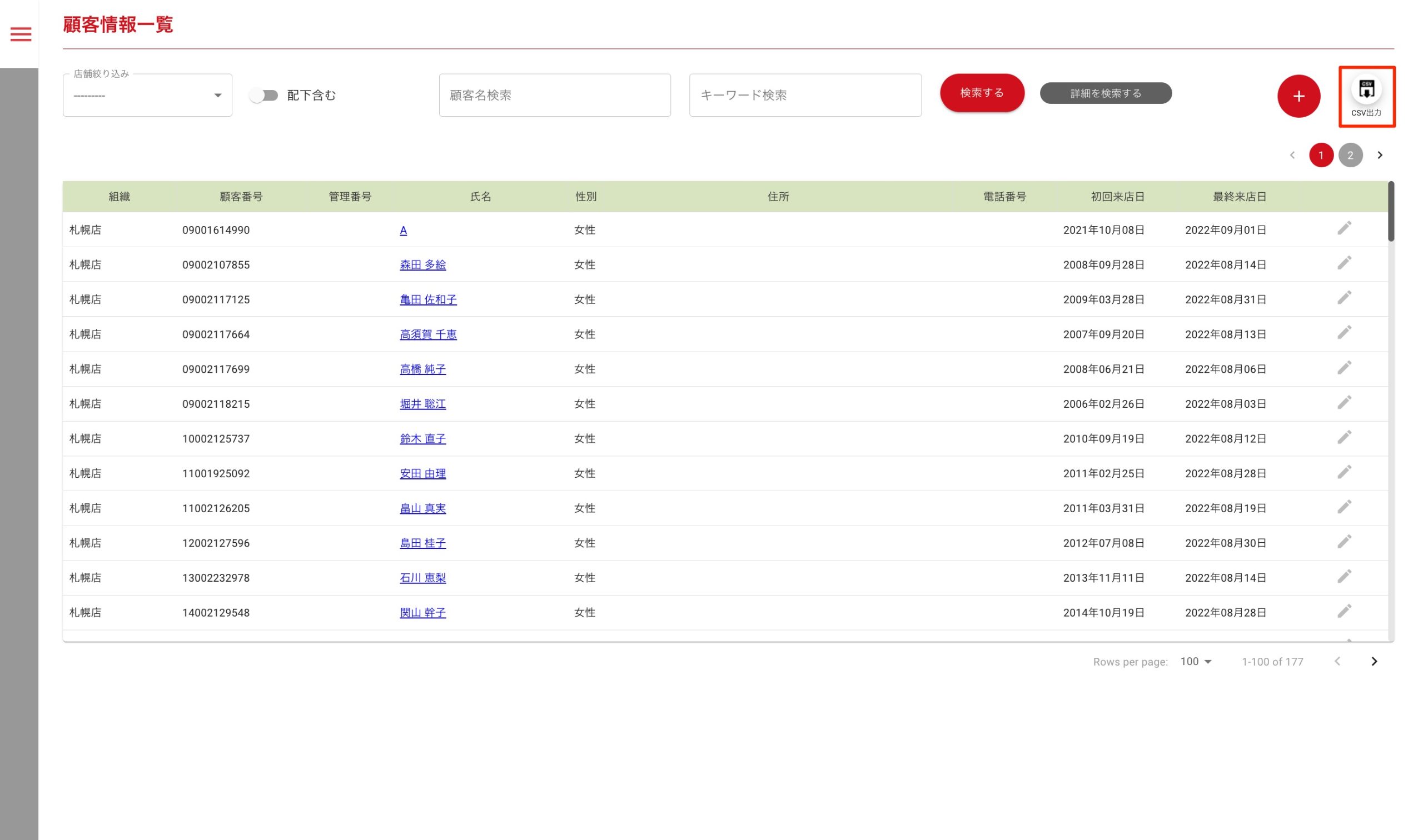This screenshot has width=1423, height=840.
Task: Focus the 顧客名検索 input field
Action: [554, 96]
